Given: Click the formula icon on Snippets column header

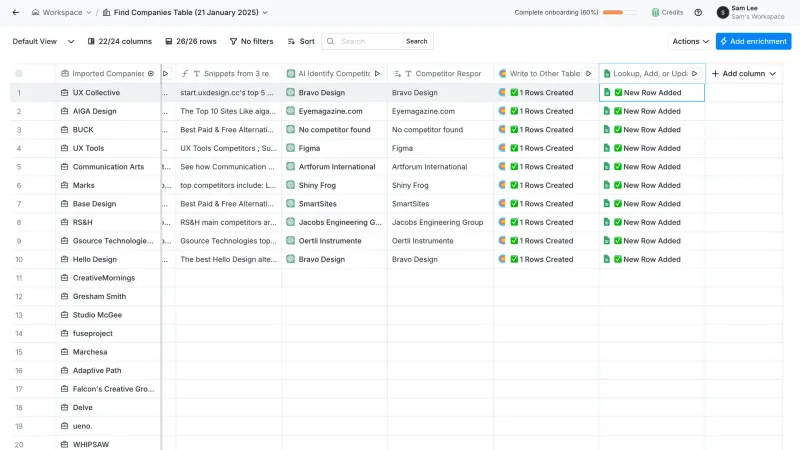Looking at the screenshot, I should [185, 73].
